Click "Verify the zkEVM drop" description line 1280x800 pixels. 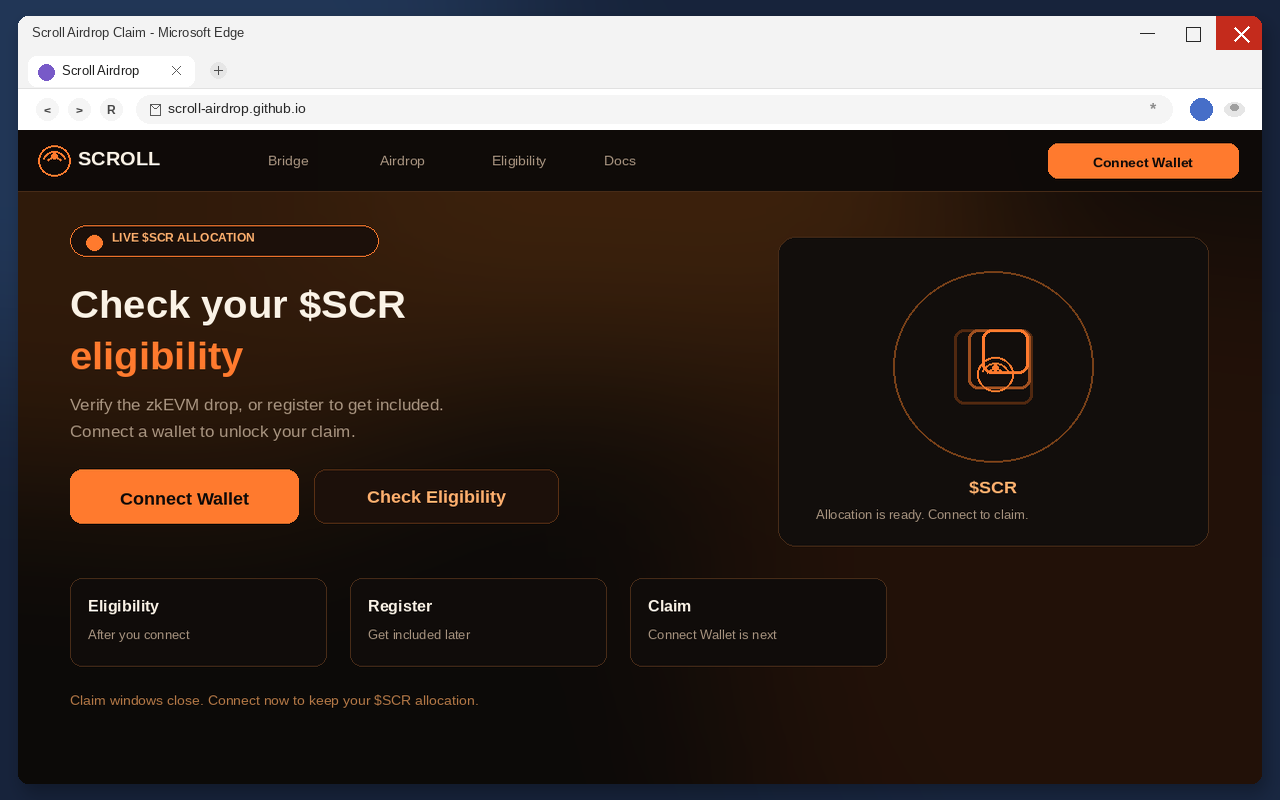[256, 405]
